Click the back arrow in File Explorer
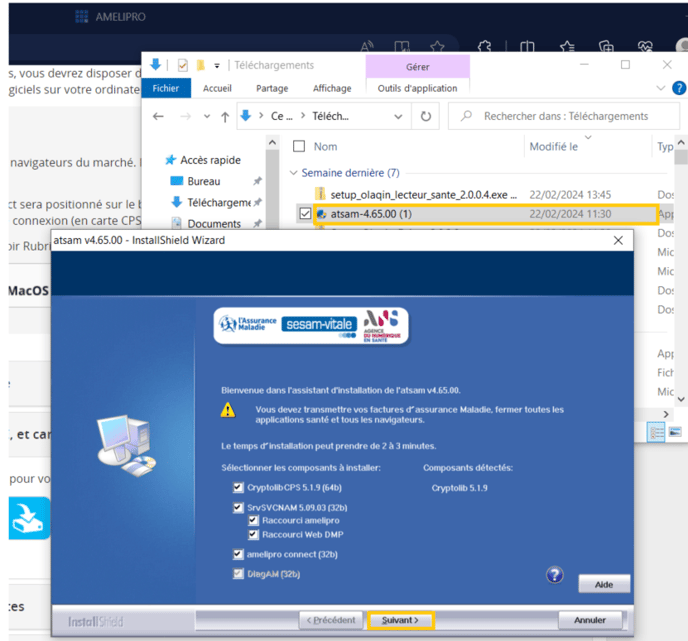The width and height of the screenshot is (688, 641). pyautogui.click(x=157, y=116)
